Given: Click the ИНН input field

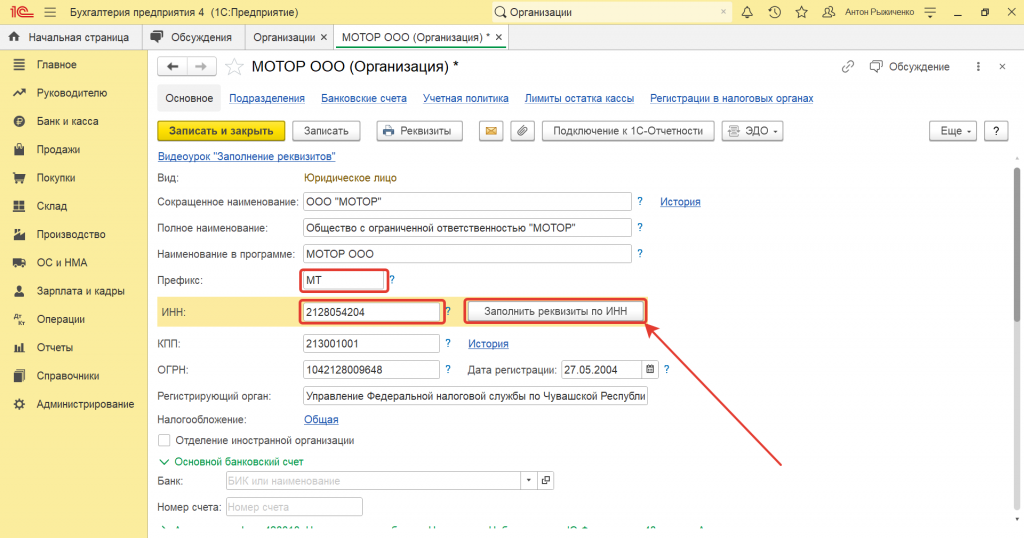Looking at the screenshot, I should [371, 312].
